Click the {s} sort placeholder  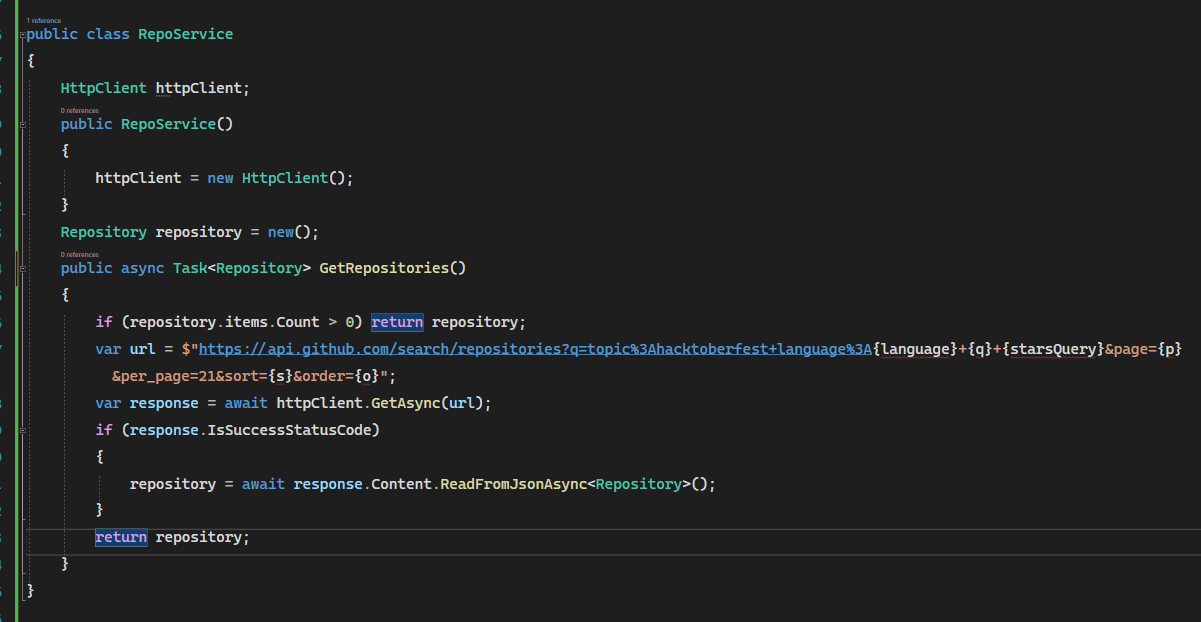281,376
